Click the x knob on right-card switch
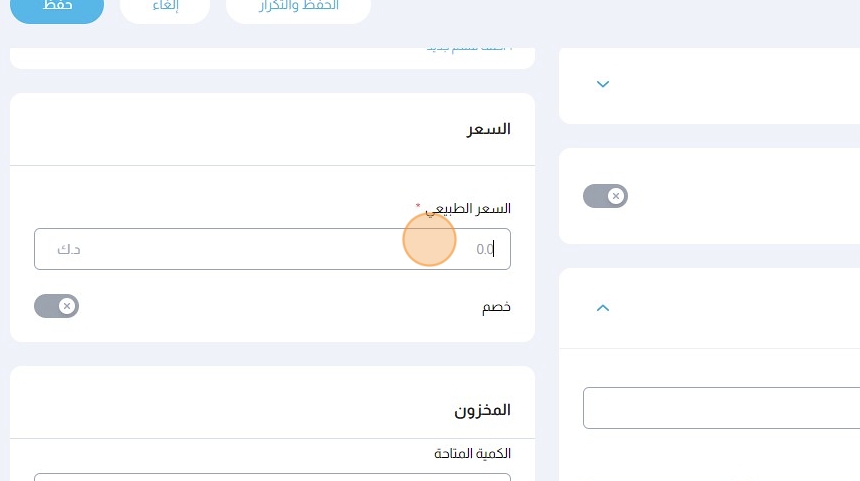This screenshot has height=481, width=860. click(616, 196)
